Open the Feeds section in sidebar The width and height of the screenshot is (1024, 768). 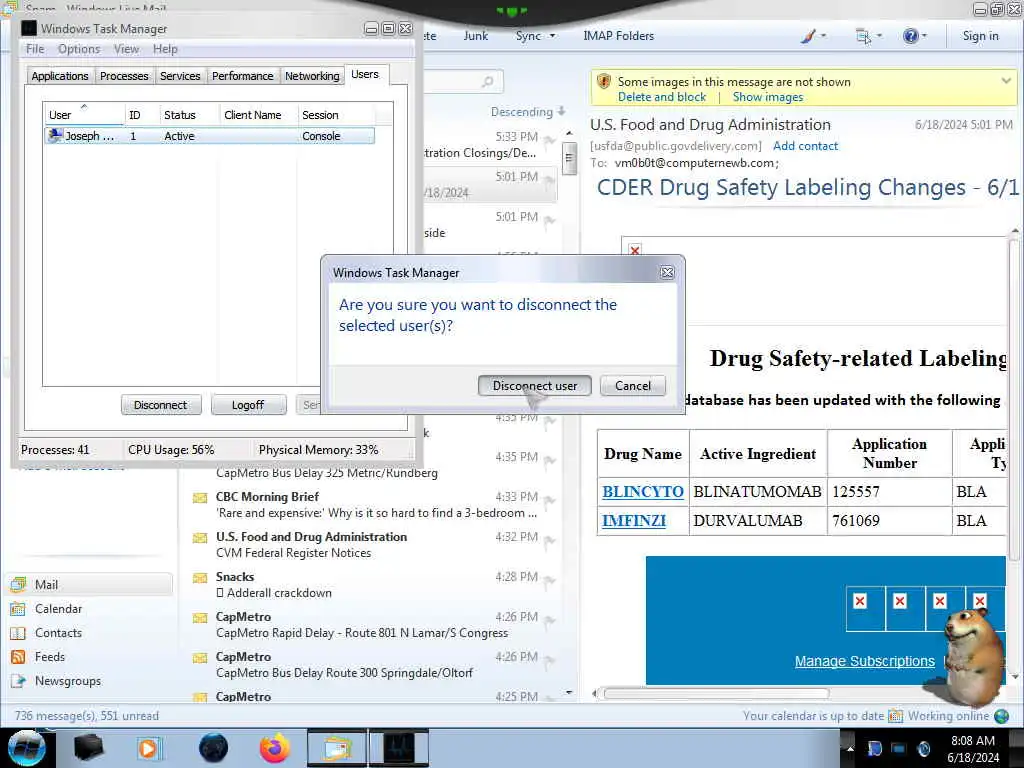click(x=90, y=657)
